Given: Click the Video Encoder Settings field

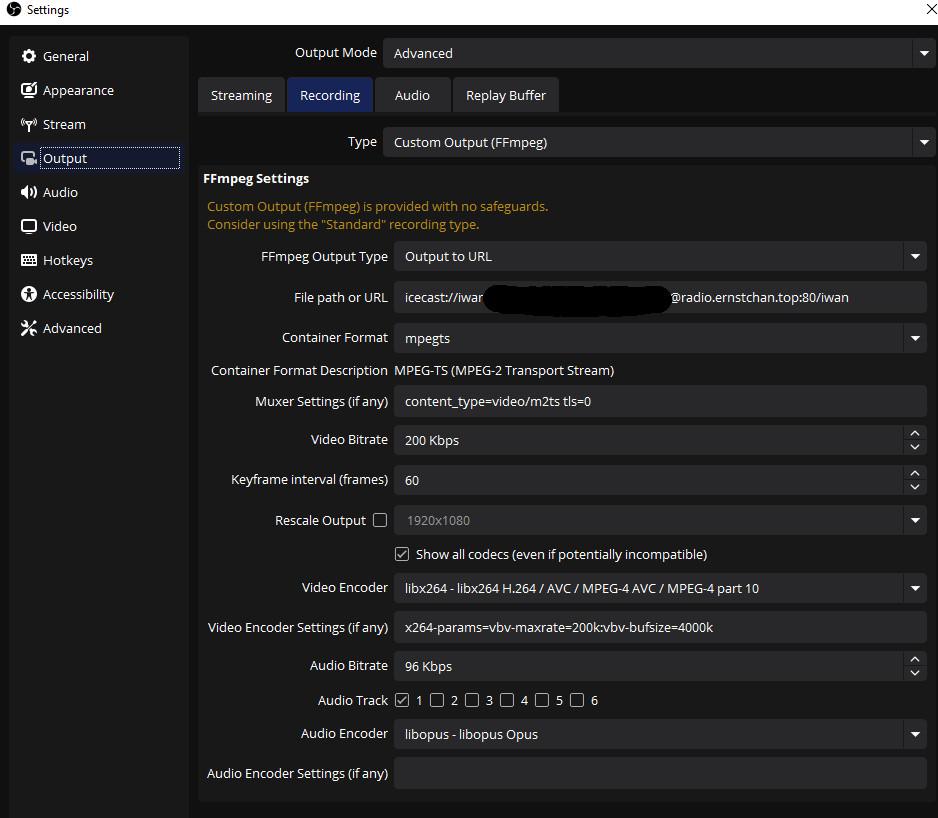Looking at the screenshot, I should click(x=660, y=627).
